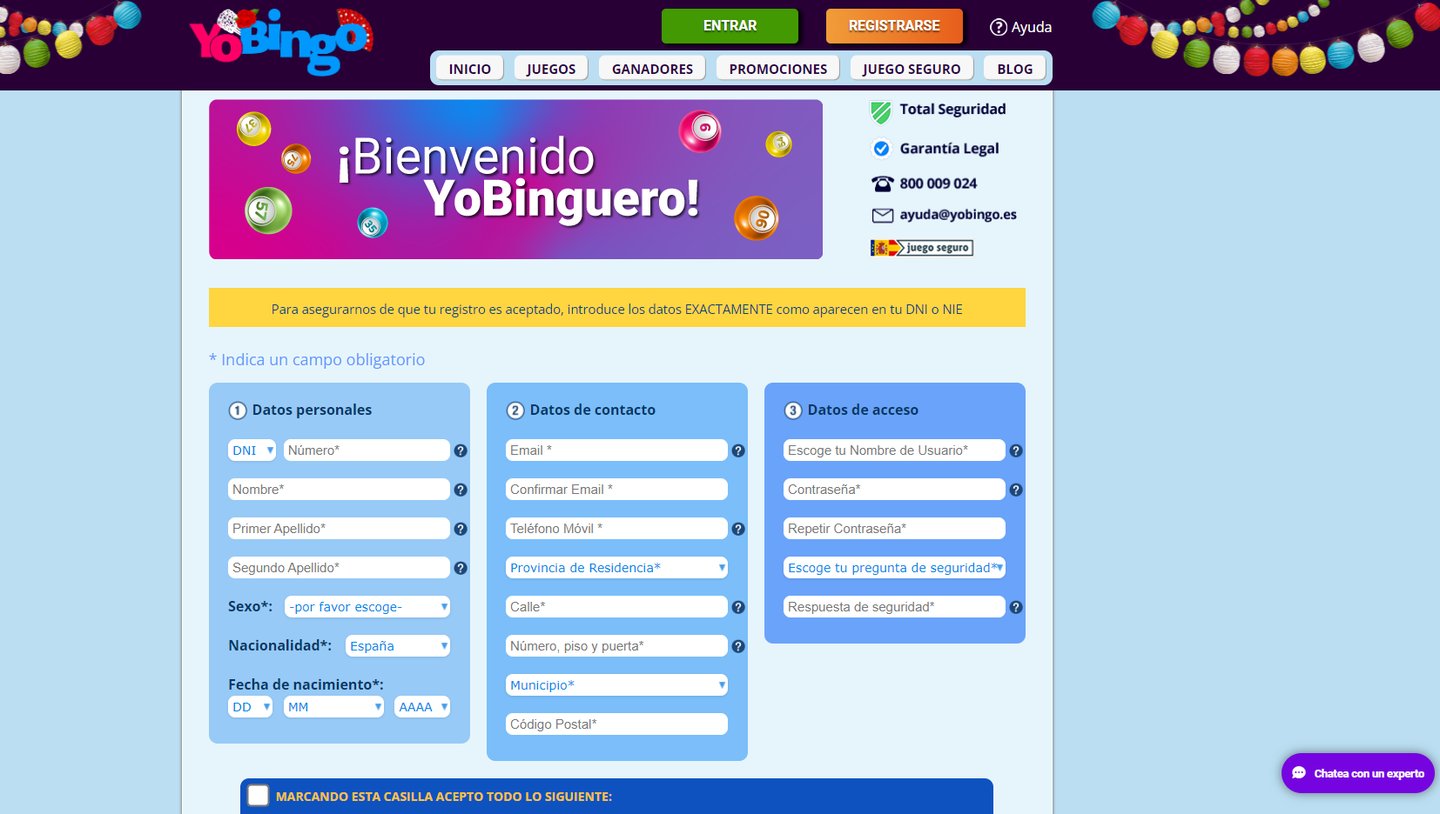The image size is (1440, 814).
Task: Select the Respuesta de seguridad field
Action: tap(894, 606)
